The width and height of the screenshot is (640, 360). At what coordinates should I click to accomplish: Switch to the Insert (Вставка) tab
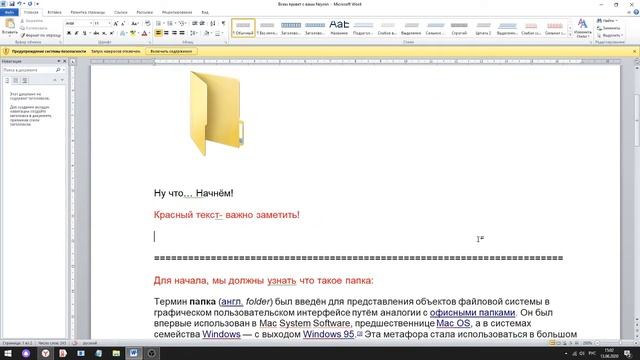(x=54, y=12)
